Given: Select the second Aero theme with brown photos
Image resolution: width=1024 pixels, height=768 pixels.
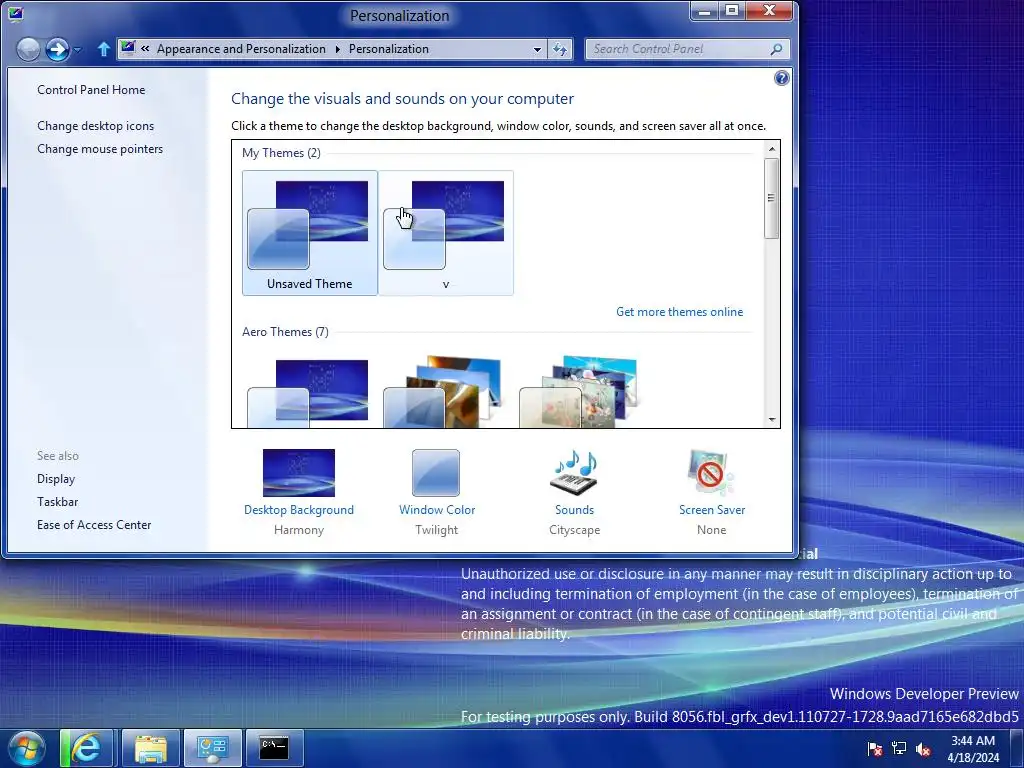Looking at the screenshot, I should 443,392.
